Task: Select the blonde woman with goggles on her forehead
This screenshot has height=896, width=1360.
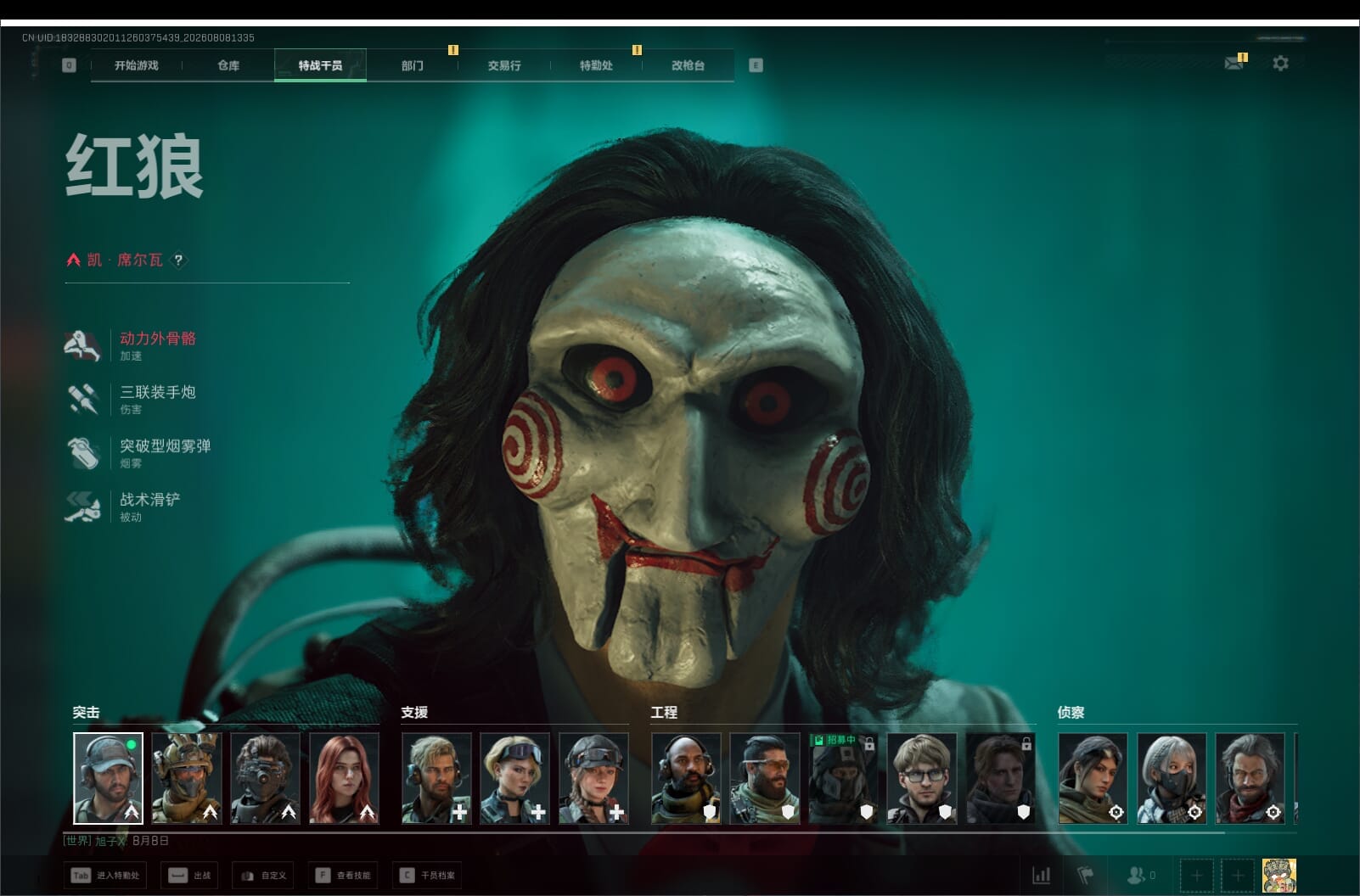Action: (x=514, y=778)
